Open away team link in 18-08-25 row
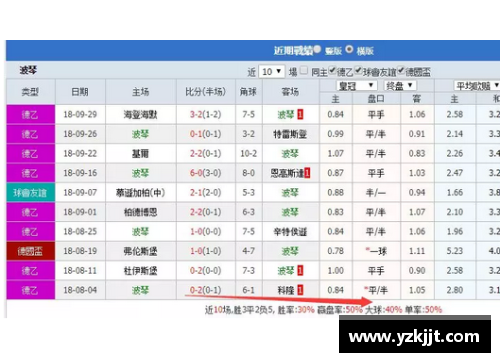 coord(290,232)
